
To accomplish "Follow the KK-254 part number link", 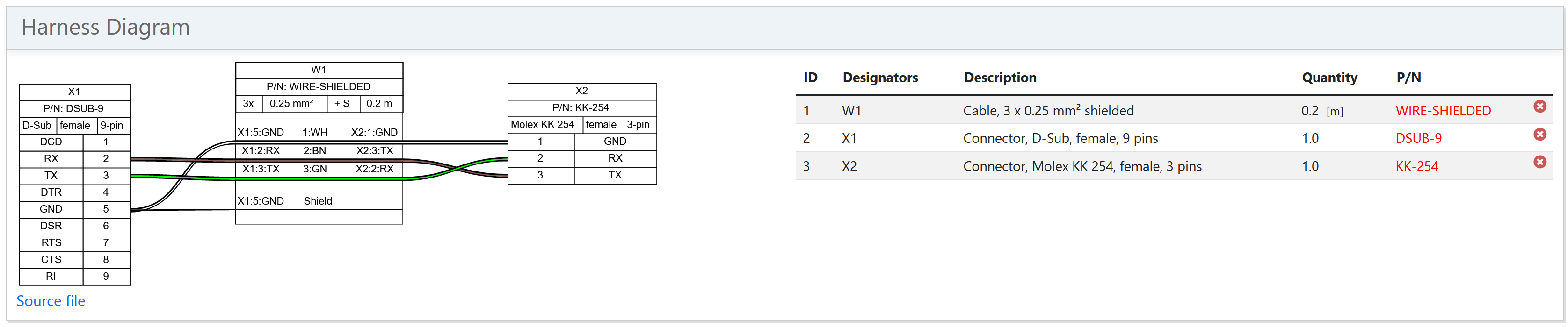I will click(1416, 167).
